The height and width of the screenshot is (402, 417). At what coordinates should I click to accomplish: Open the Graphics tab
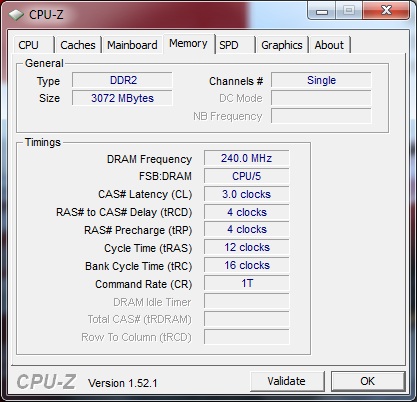[x=282, y=45]
